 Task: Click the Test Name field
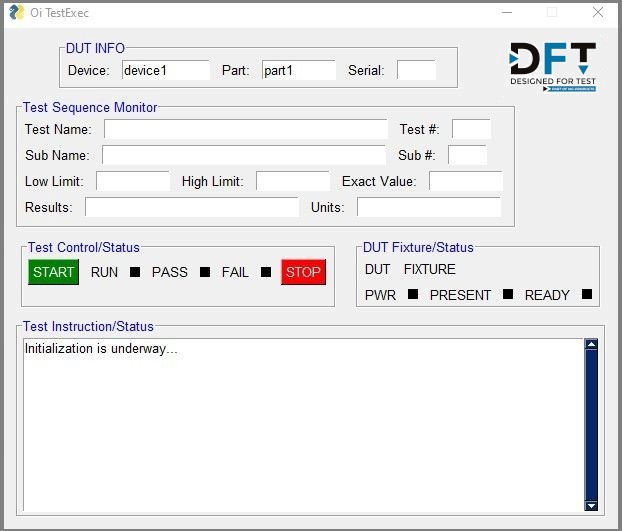(x=245, y=129)
